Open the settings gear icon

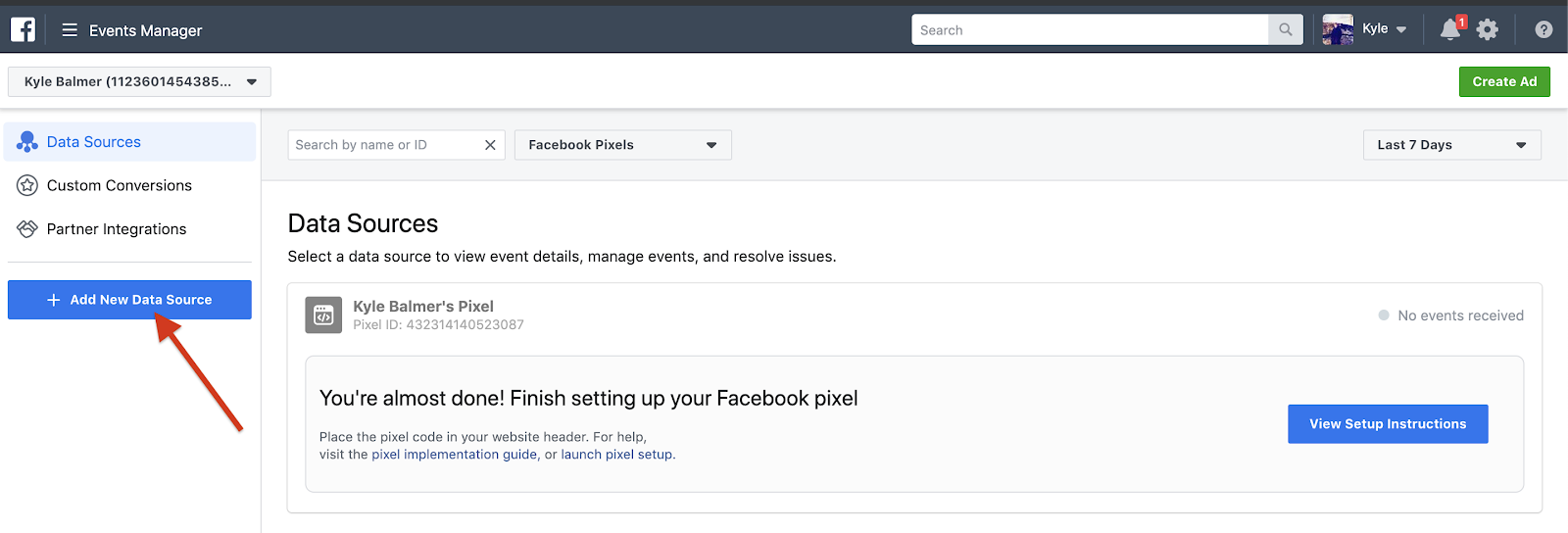point(1488,30)
